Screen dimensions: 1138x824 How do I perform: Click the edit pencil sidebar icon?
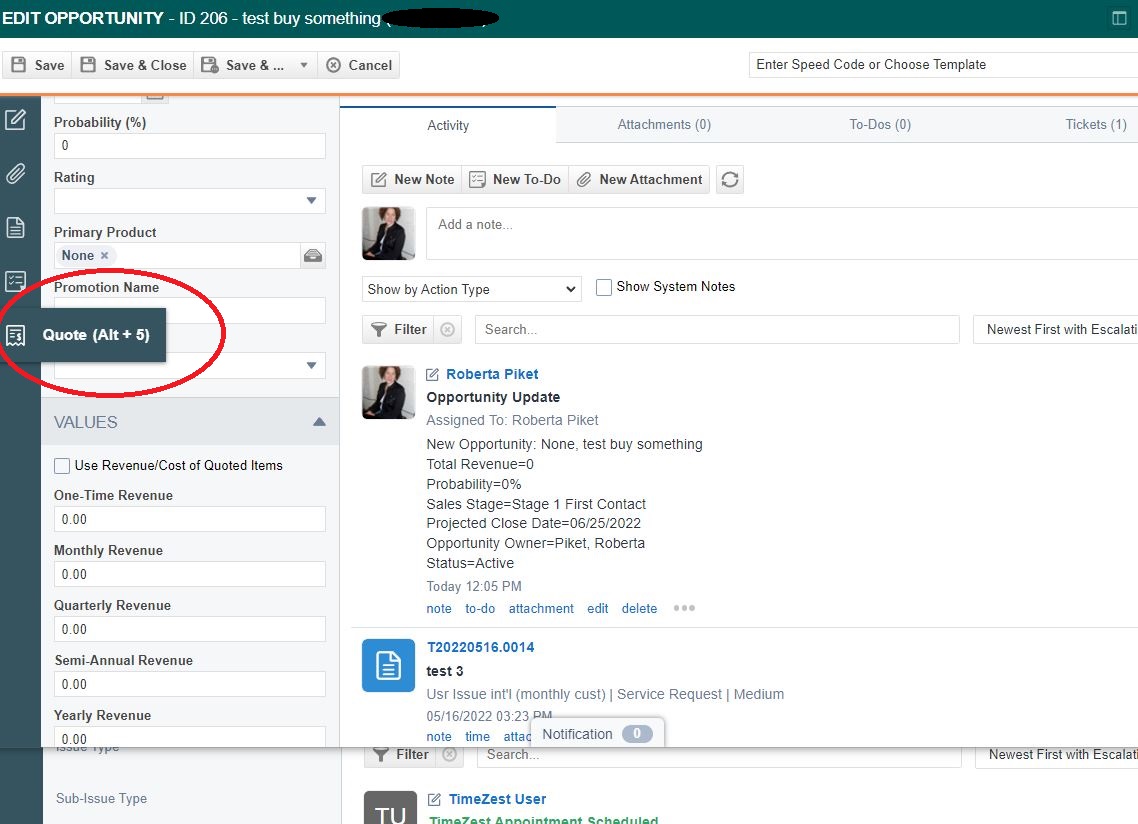pyautogui.click(x=15, y=120)
